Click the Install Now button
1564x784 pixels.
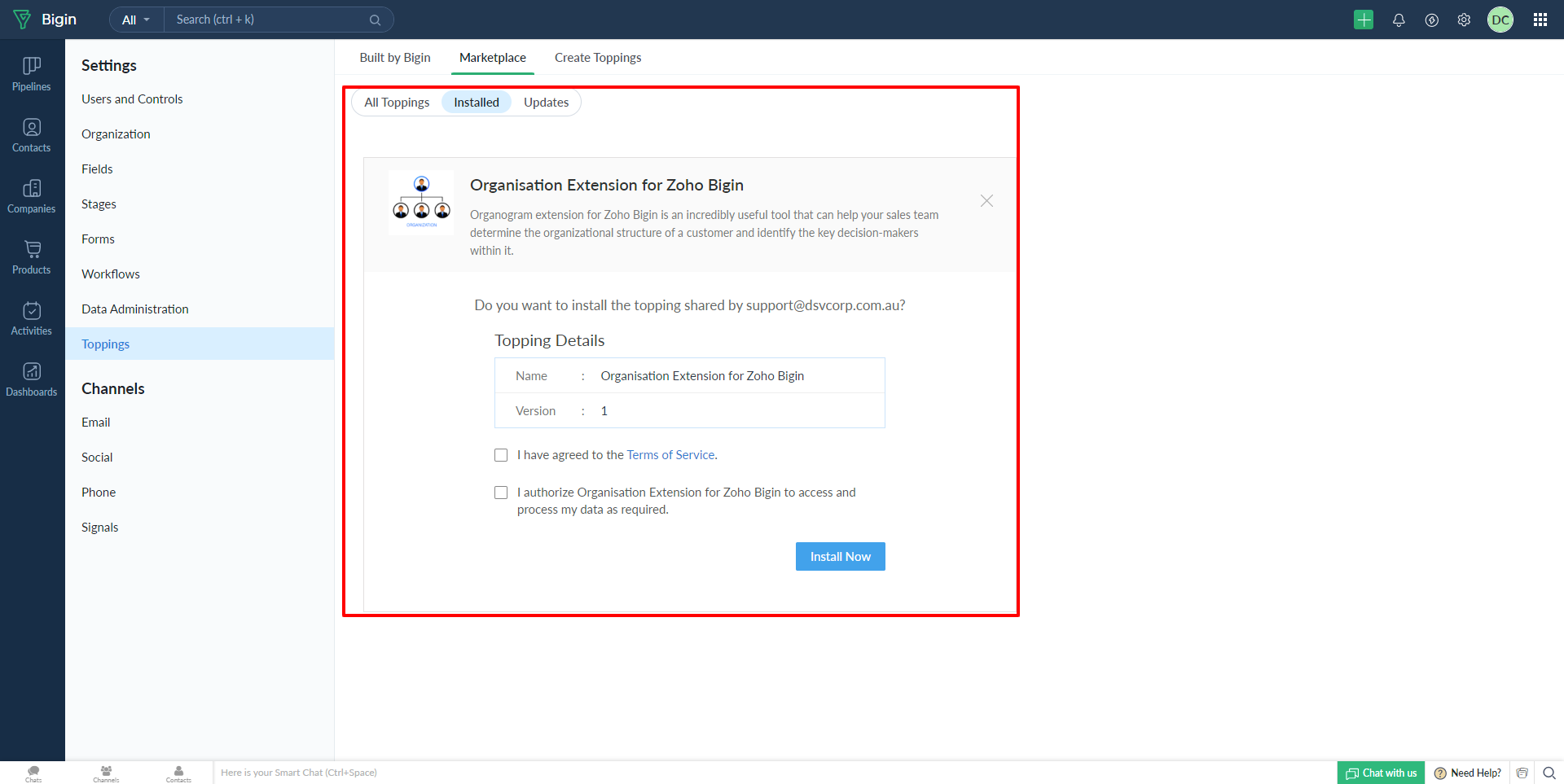[x=841, y=557]
